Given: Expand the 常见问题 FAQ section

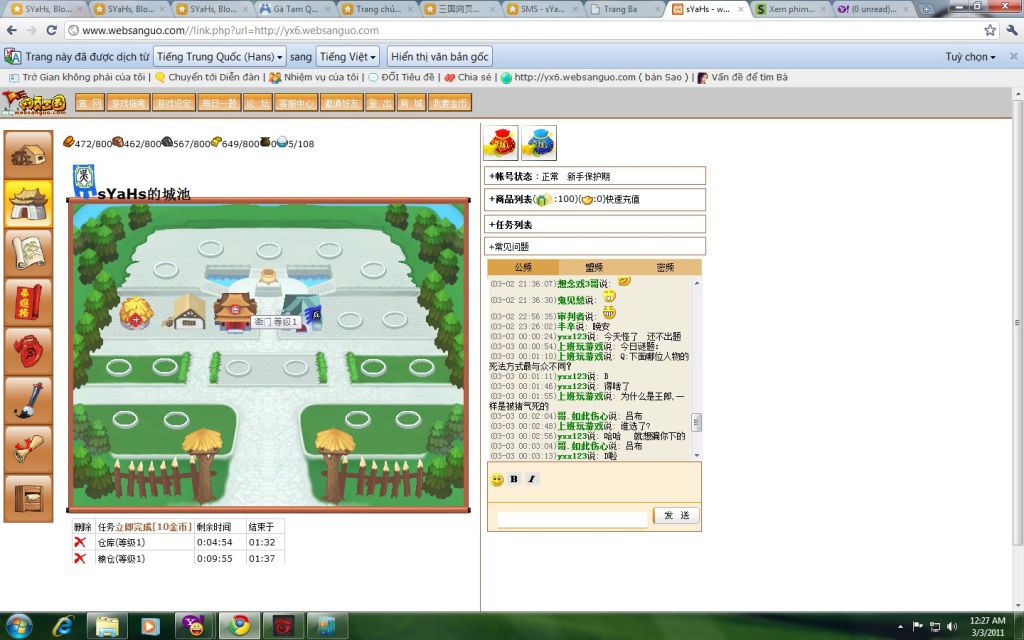Looking at the screenshot, I should click(x=595, y=246).
